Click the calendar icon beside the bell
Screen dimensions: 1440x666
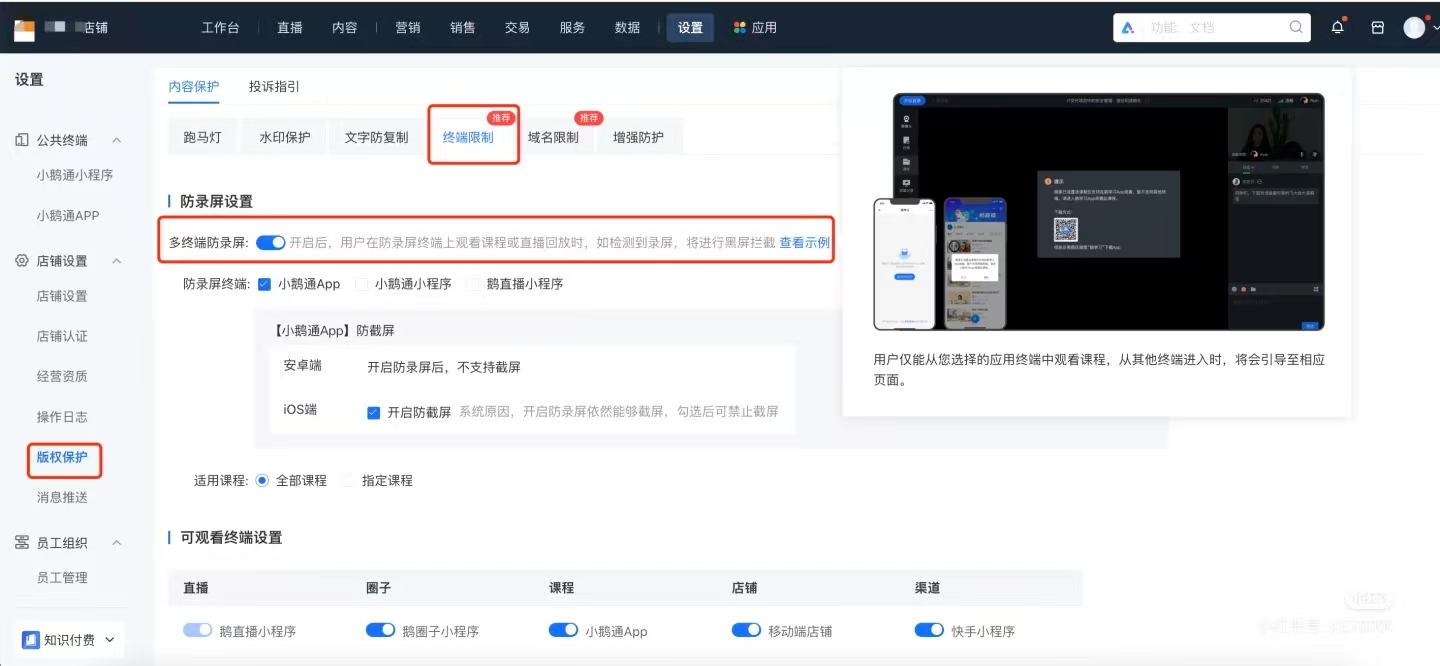coord(1377,27)
